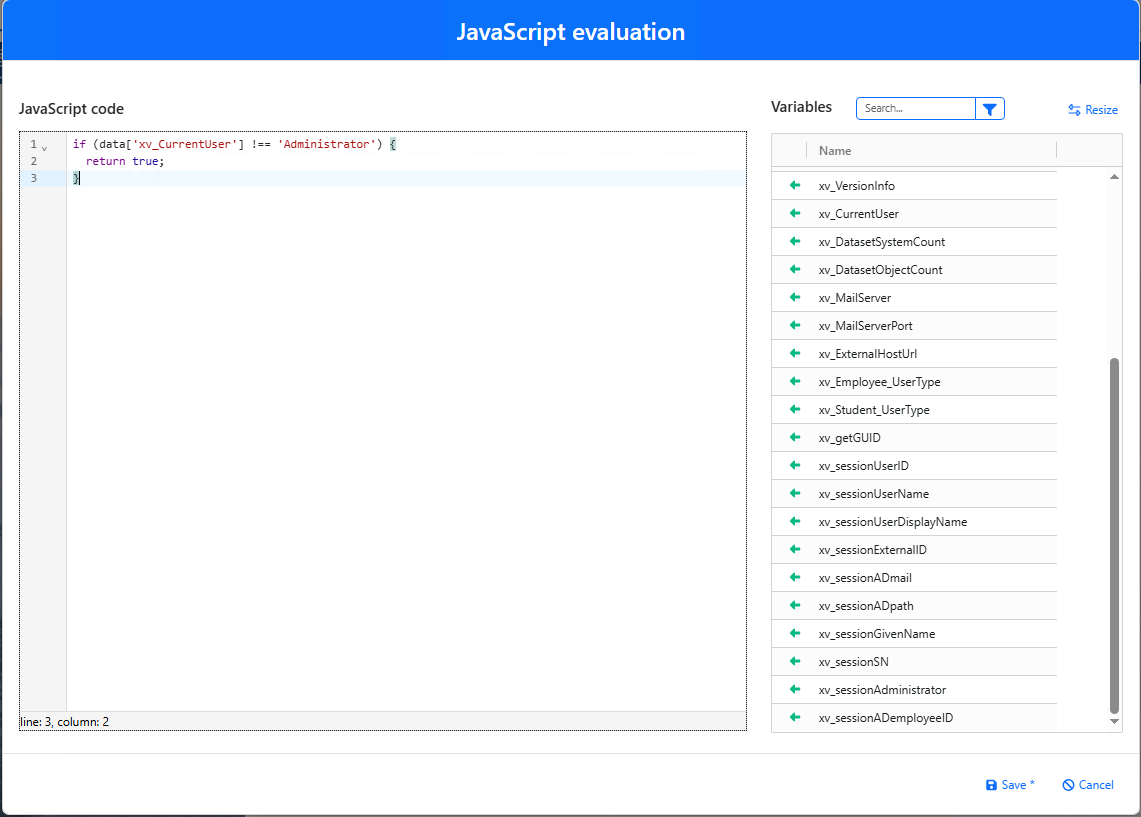Select the xv_getGUID variable name text
The image size is (1141, 817).
tap(849, 438)
